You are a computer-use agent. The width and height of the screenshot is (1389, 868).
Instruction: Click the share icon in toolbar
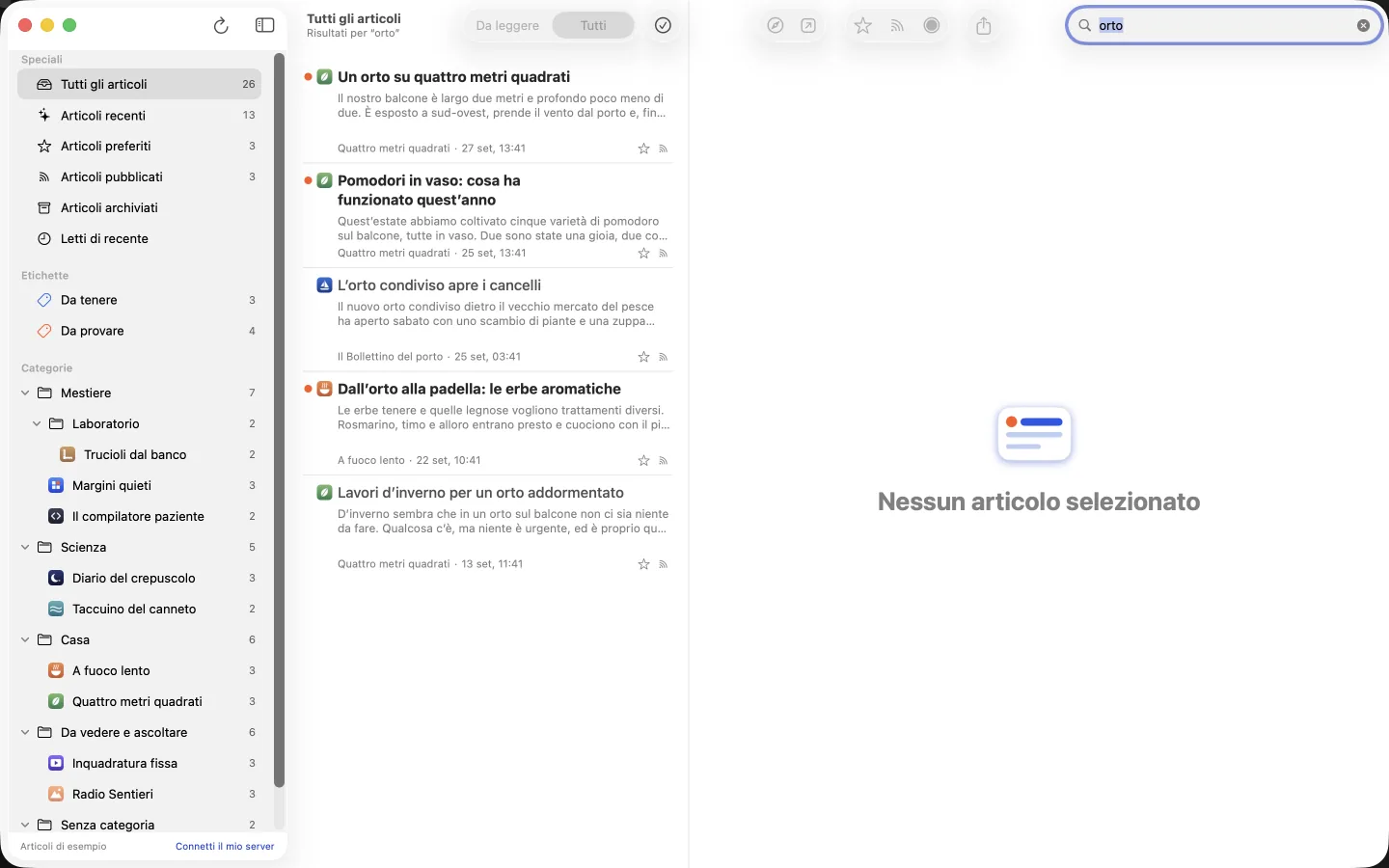tap(984, 26)
